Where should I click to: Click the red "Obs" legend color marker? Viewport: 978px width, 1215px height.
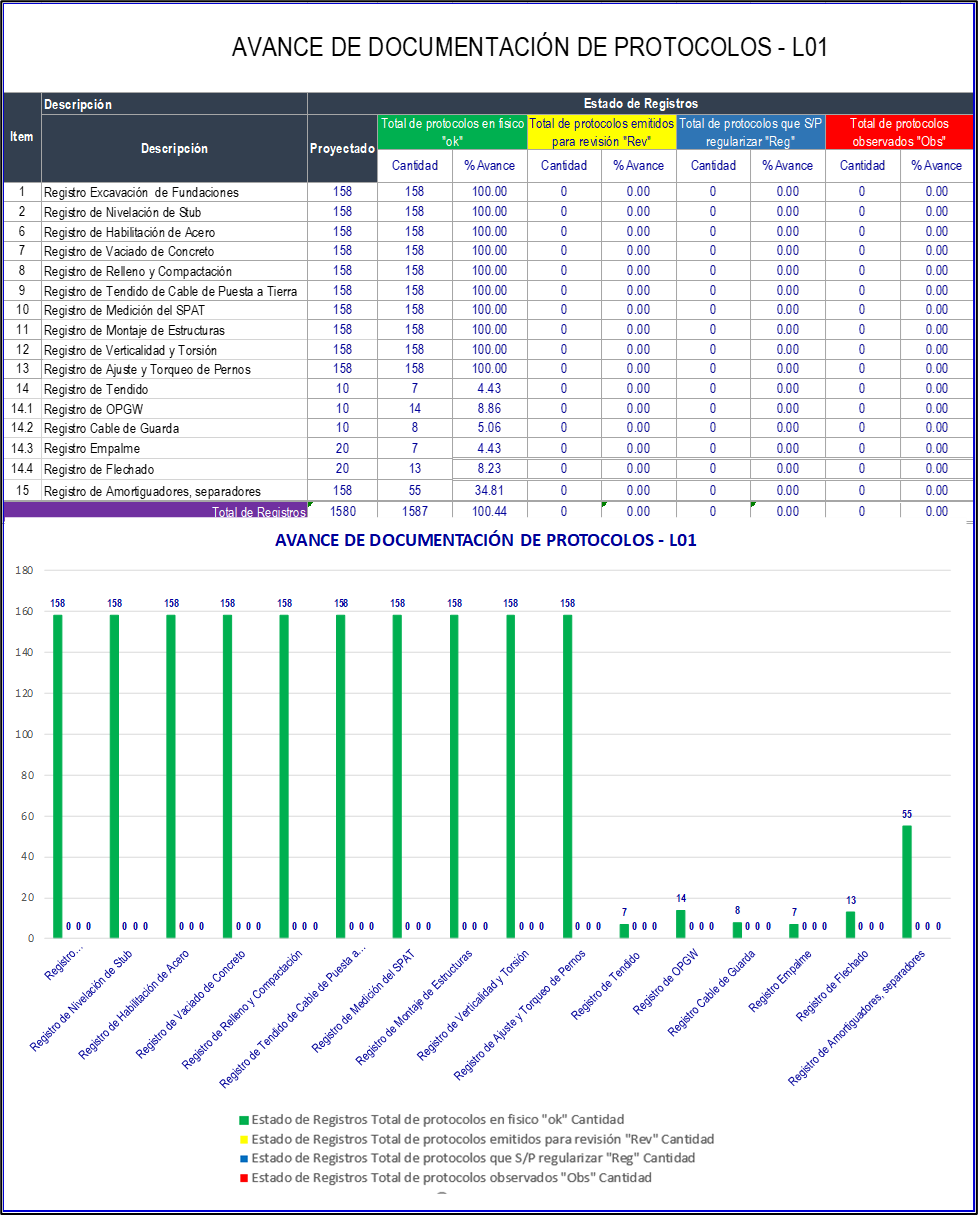pyautogui.click(x=244, y=1178)
